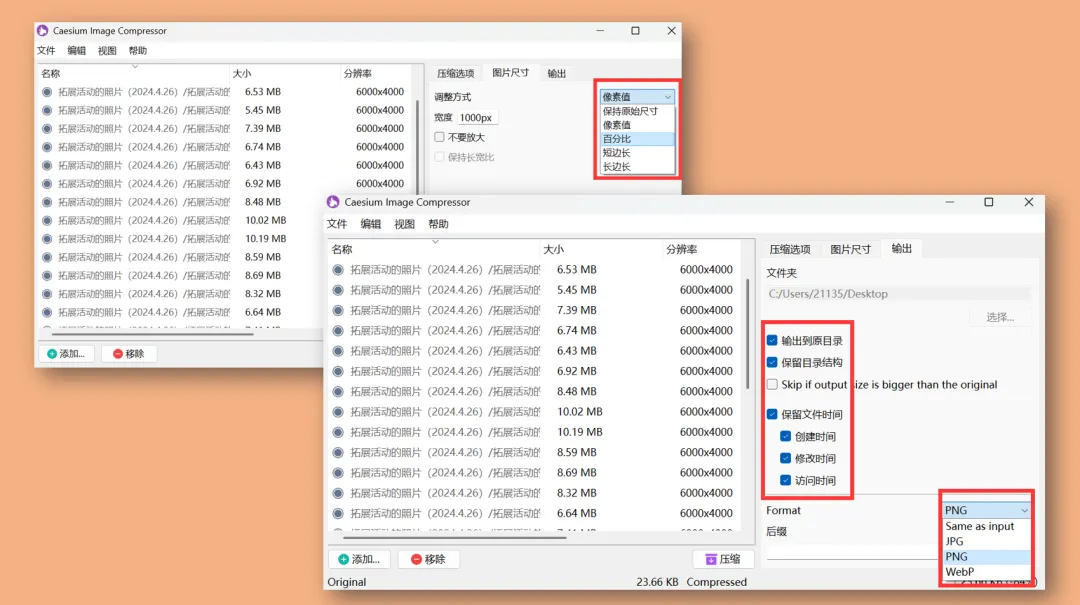Toggle 保留目录结构 checkbox

pos(772,362)
